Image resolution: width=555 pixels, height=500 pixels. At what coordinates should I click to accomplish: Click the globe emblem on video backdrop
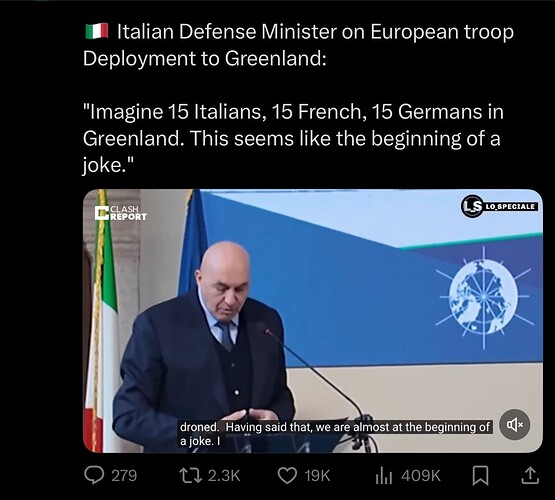[x=484, y=297]
